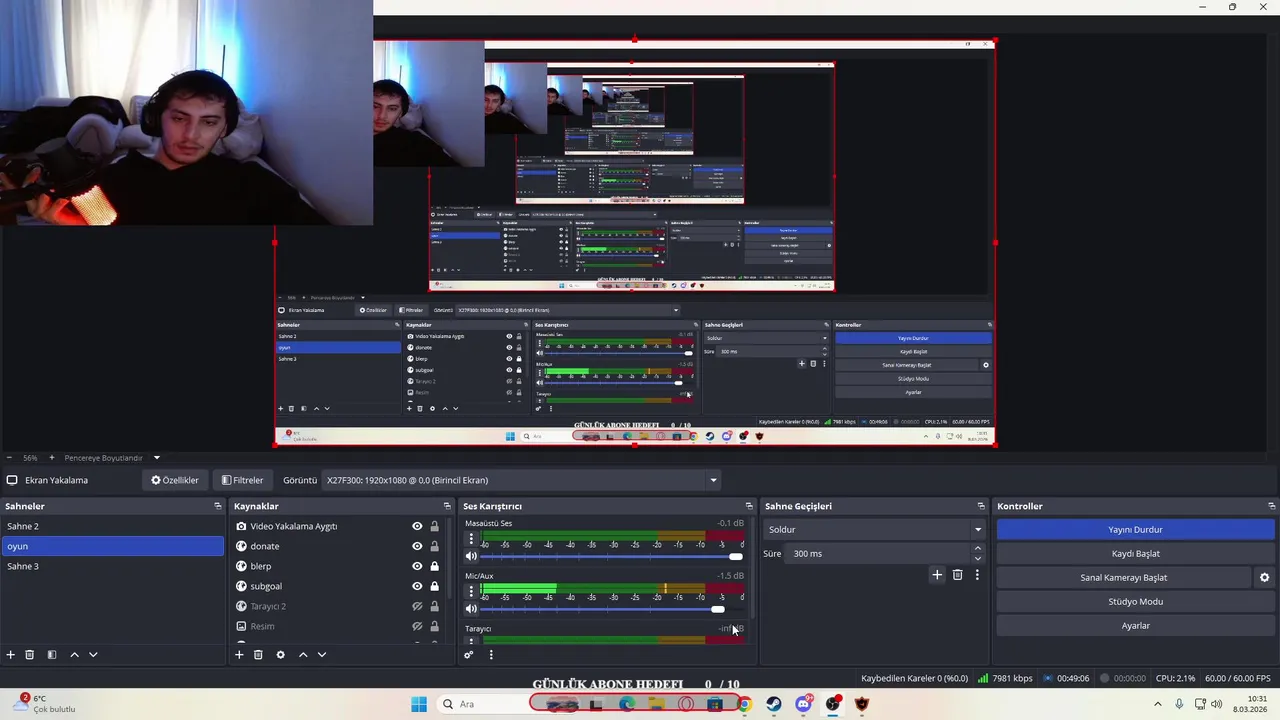Pop out the Kaynaklar dock
1280x720 pixels.
click(446, 506)
